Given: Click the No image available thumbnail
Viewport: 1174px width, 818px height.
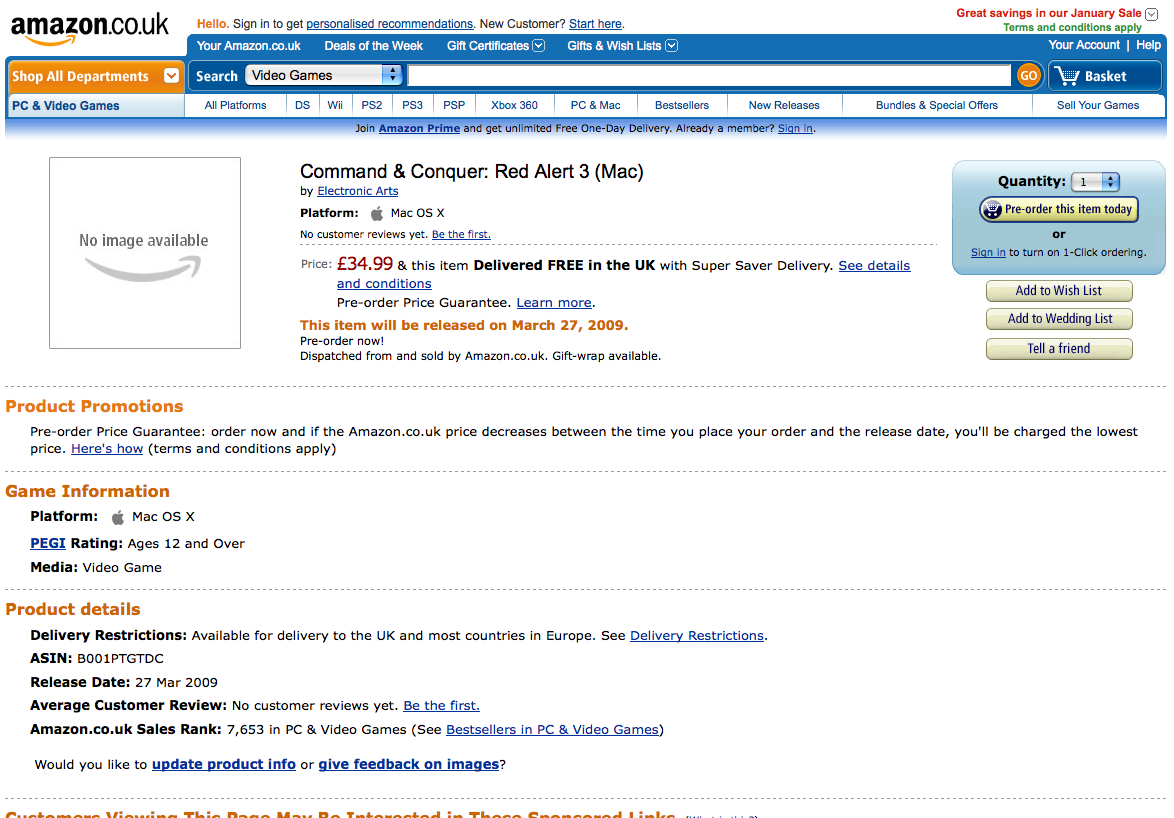Looking at the screenshot, I should pyautogui.click(x=145, y=252).
